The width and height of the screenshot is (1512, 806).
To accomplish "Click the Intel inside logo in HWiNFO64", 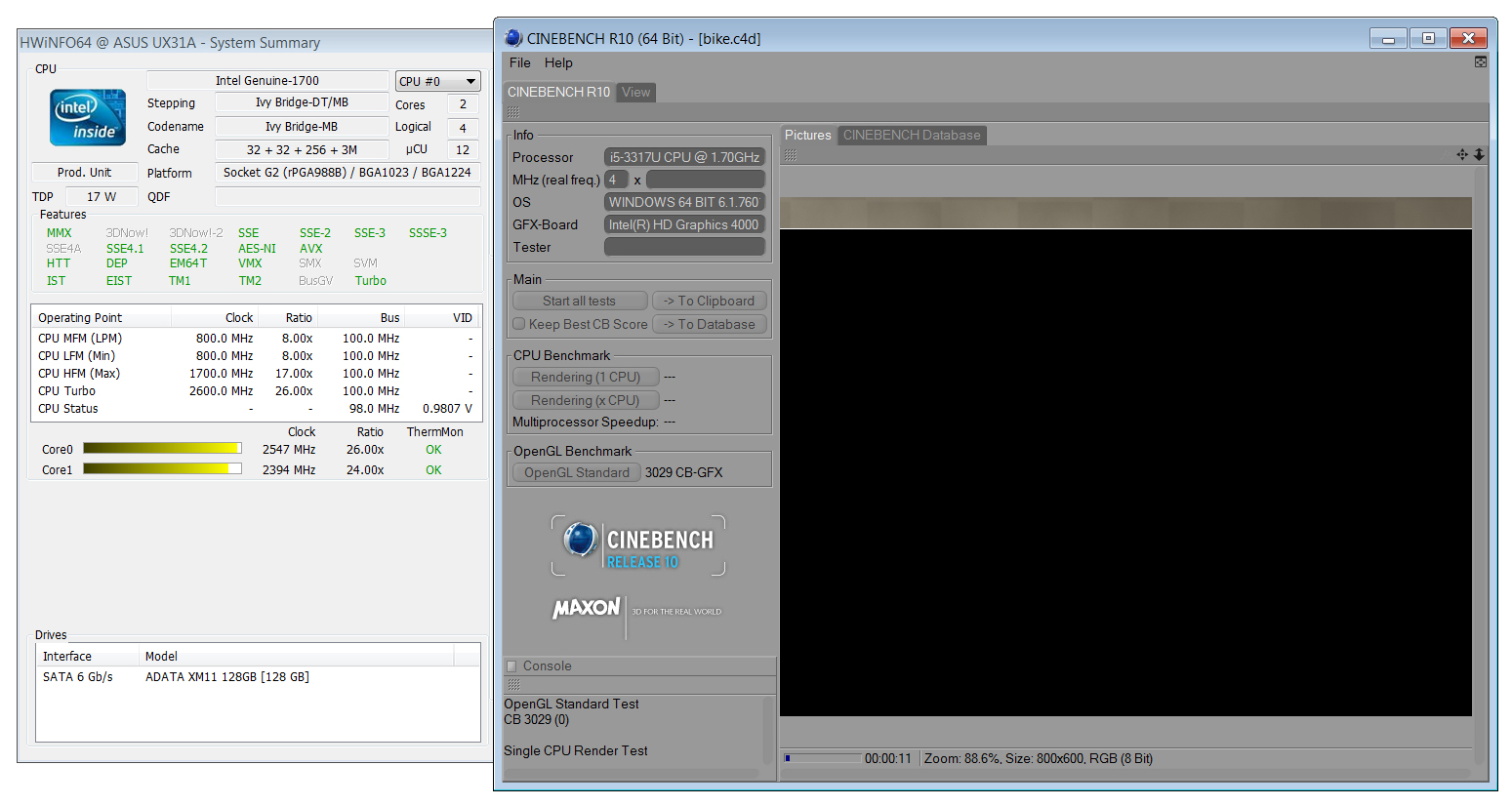I will click(88, 117).
